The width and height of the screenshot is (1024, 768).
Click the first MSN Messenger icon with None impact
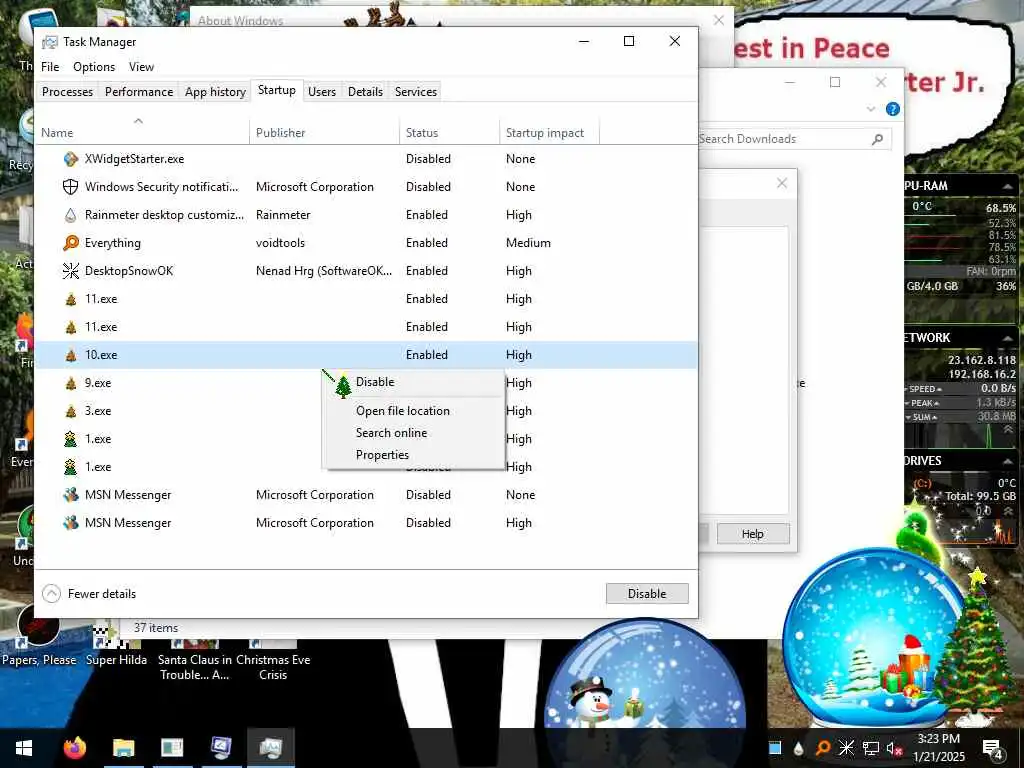point(71,495)
